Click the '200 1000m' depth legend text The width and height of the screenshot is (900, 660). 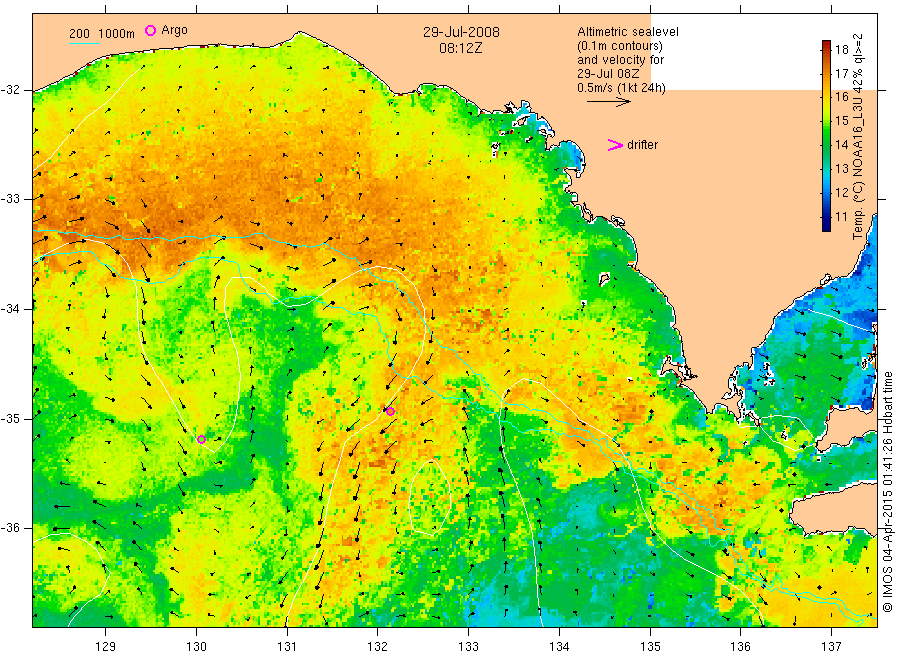pos(102,34)
